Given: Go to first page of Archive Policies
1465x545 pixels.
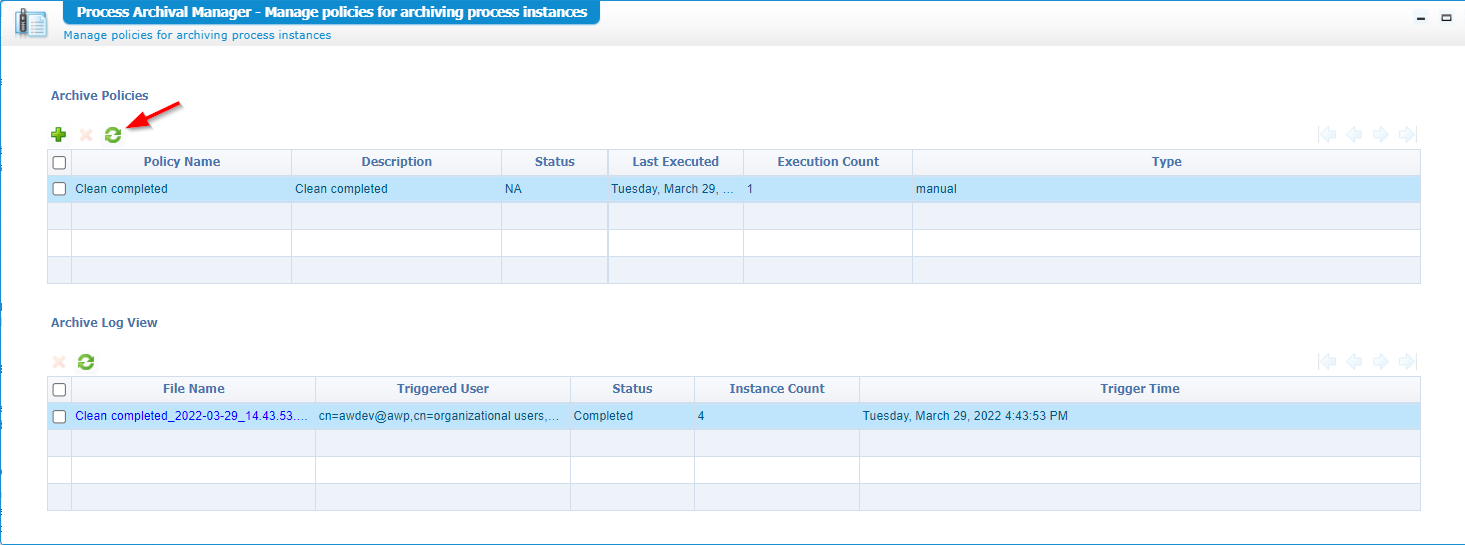Looking at the screenshot, I should coord(1328,135).
